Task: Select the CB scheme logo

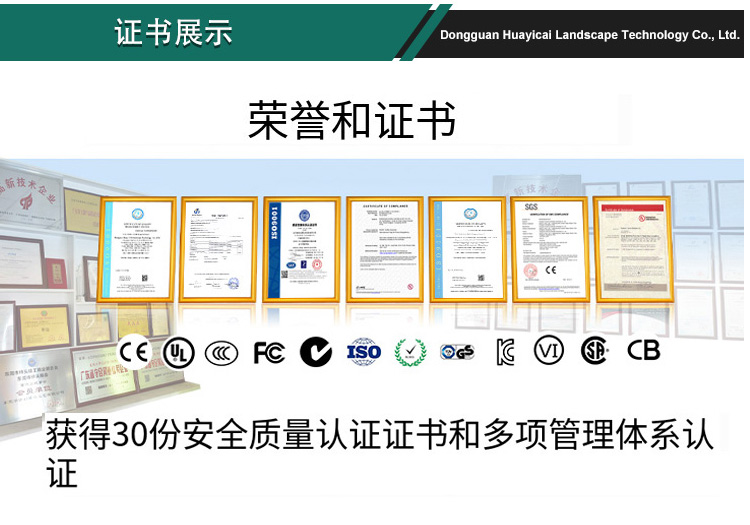Action: (643, 351)
